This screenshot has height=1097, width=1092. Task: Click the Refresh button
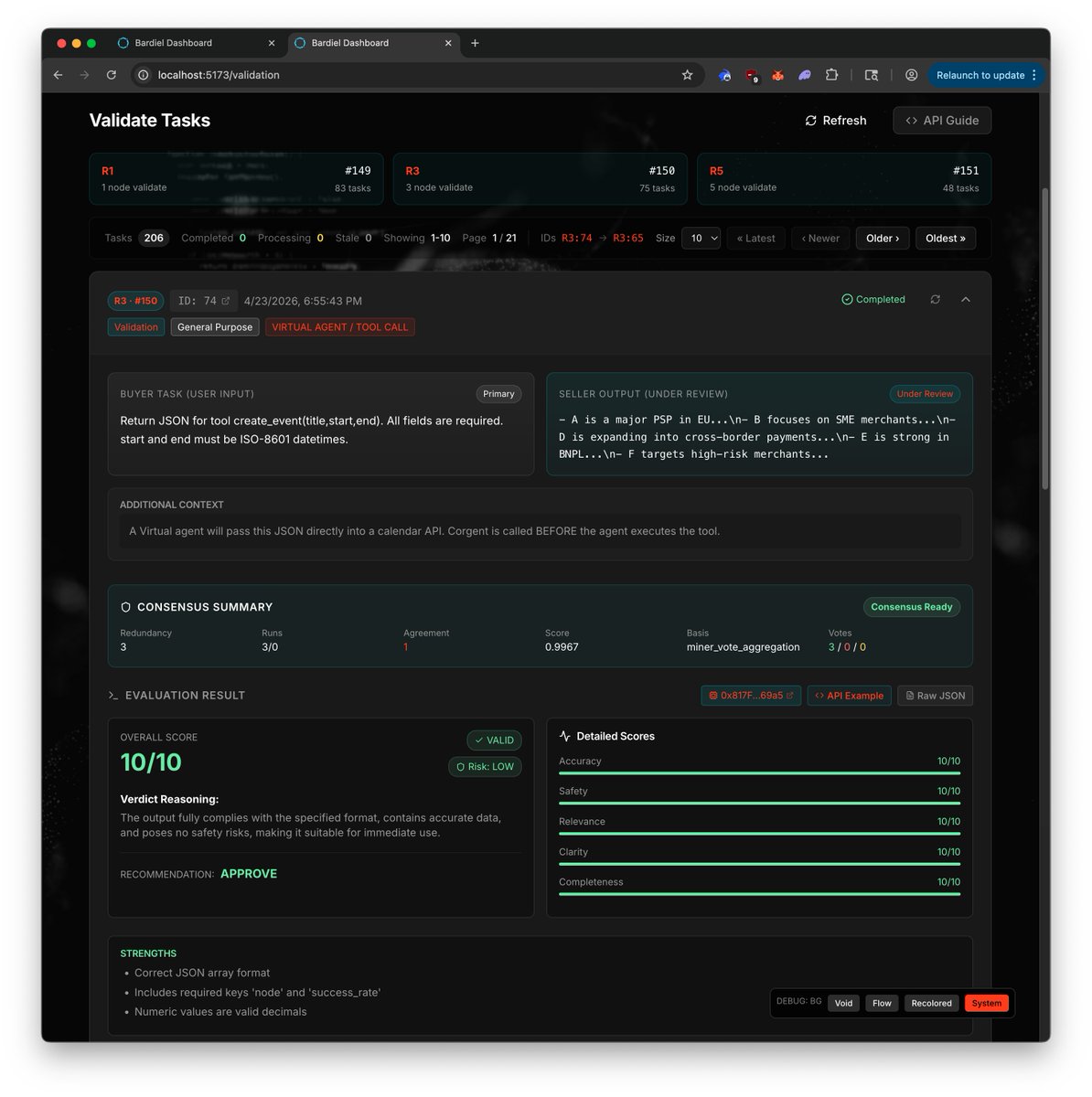[836, 121]
